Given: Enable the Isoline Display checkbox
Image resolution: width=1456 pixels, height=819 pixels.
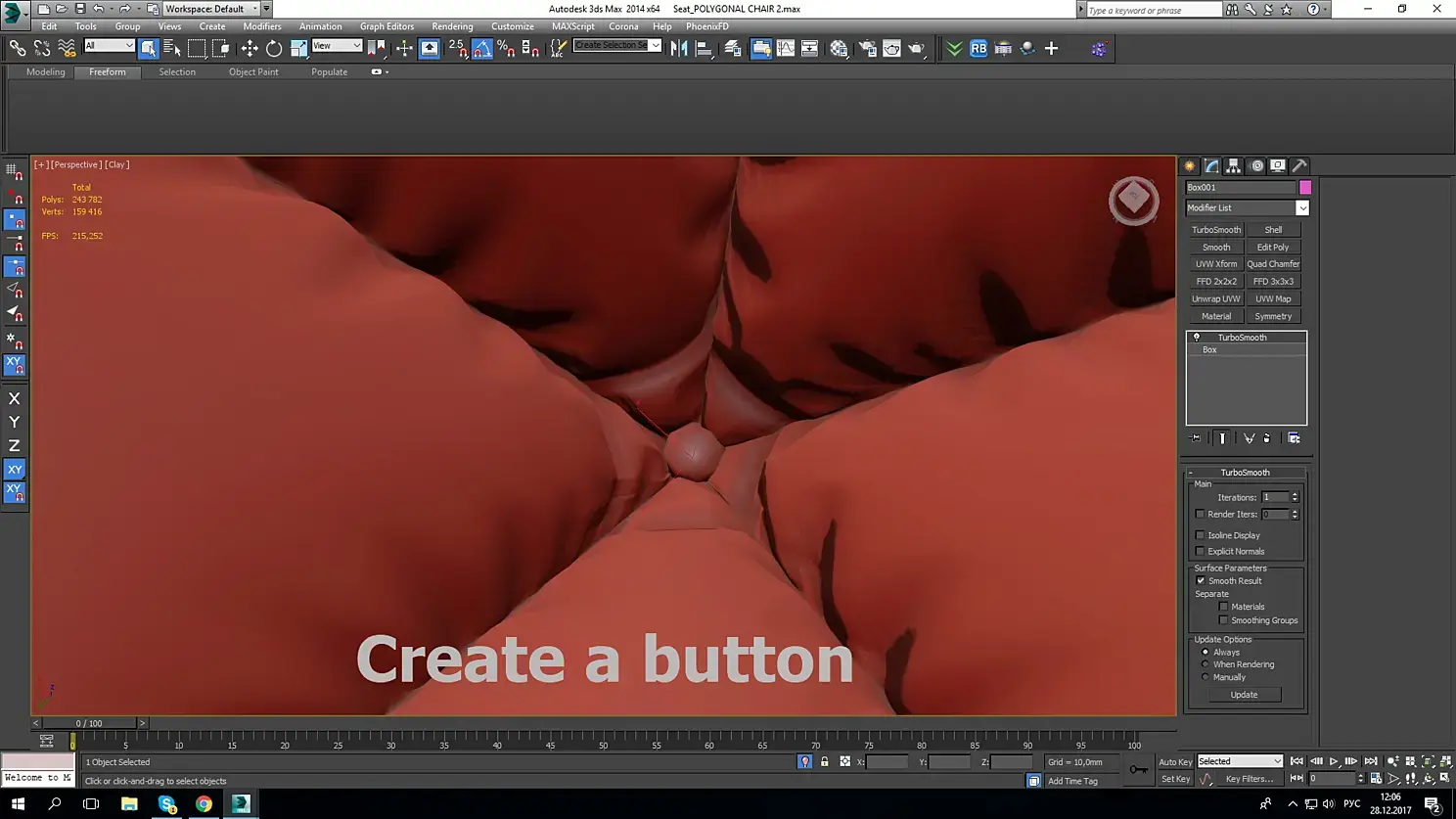Looking at the screenshot, I should [1201, 535].
